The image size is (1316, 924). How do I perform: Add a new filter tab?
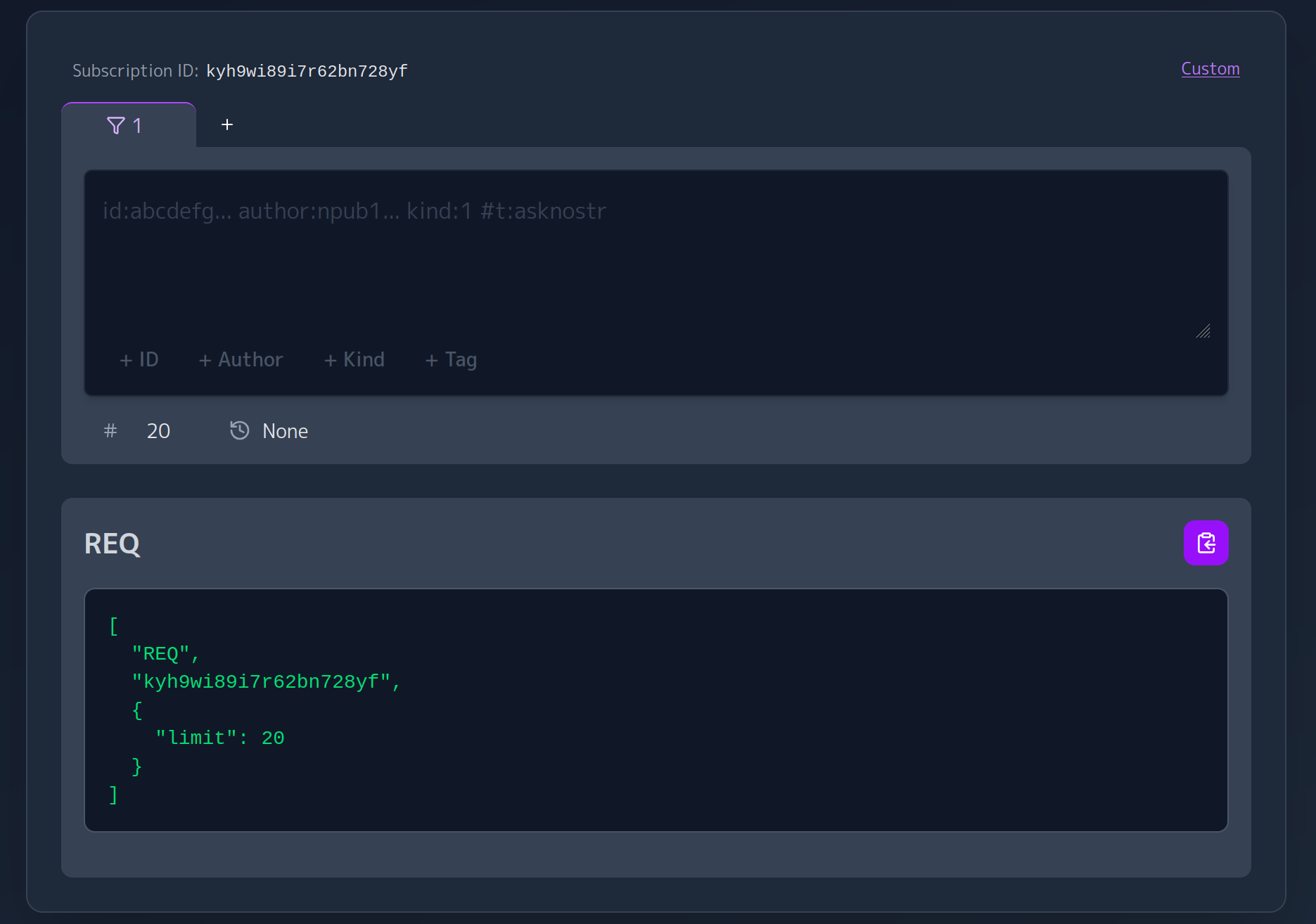tap(227, 124)
